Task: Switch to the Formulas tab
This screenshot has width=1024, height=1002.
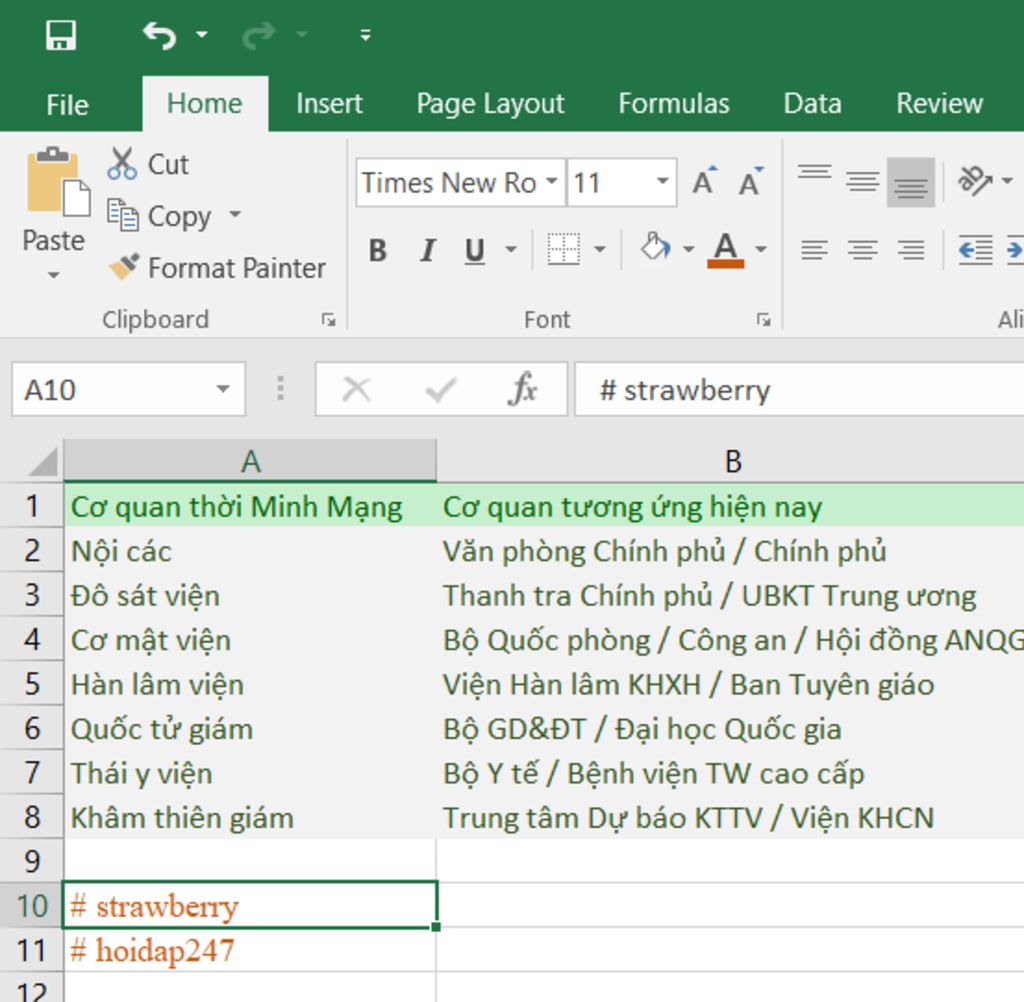Action: point(673,104)
